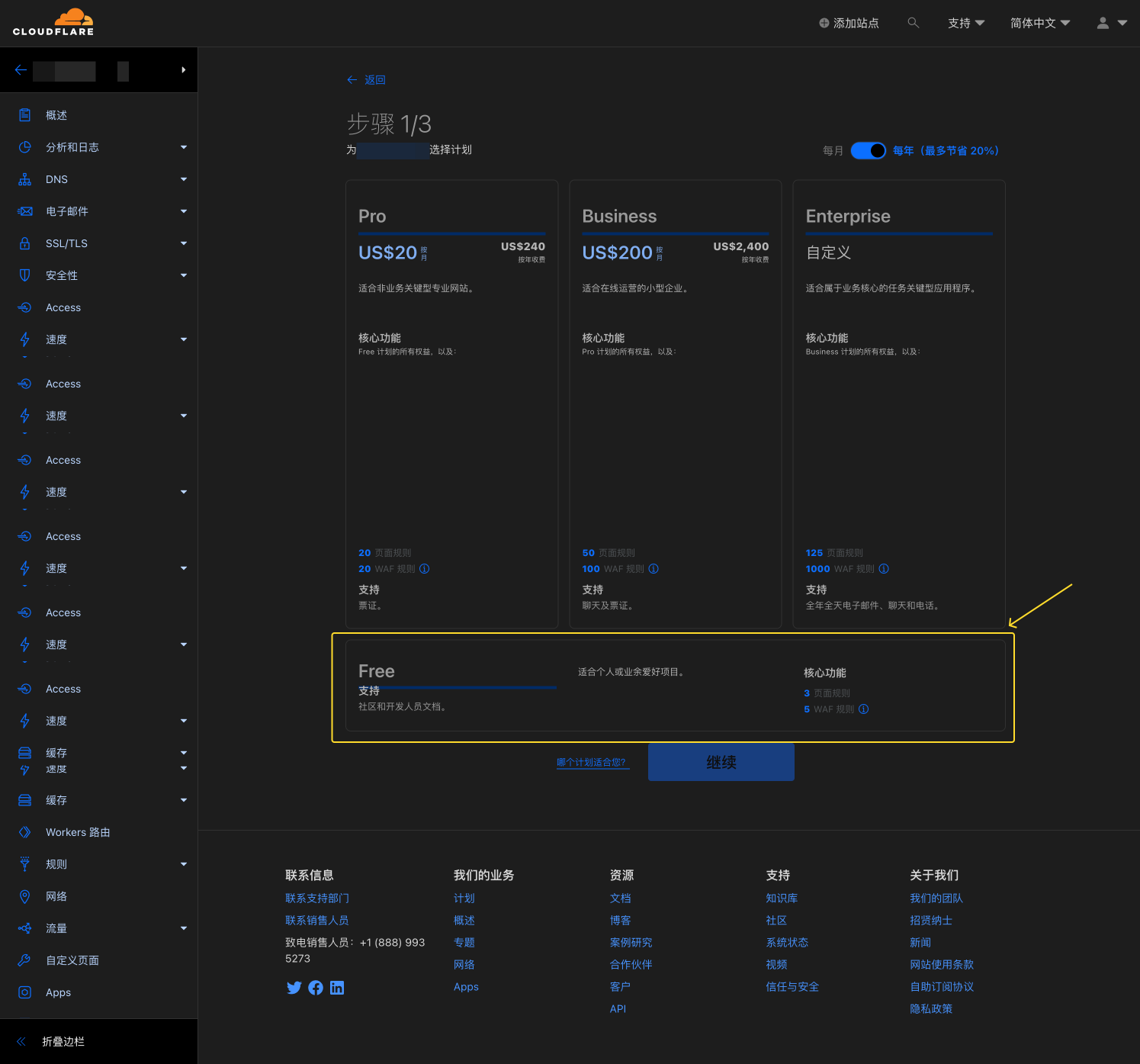Expand the 分析和日志 sidebar section
This screenshot has height=1064, width=1140.
(x=184, y=147)
